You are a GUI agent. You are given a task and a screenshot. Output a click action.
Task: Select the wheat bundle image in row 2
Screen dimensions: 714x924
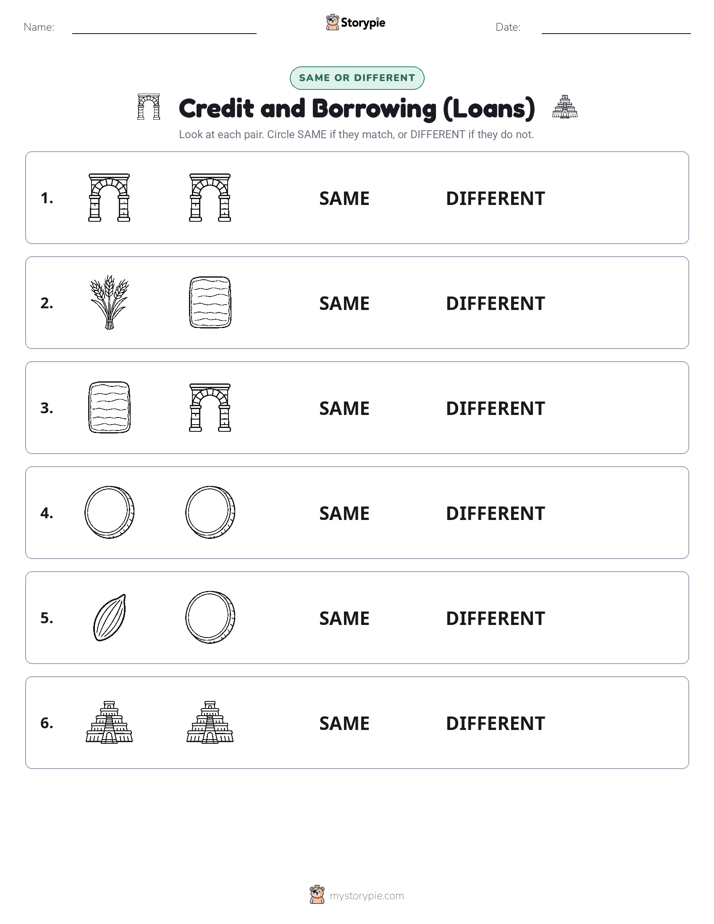pos(110,302)
